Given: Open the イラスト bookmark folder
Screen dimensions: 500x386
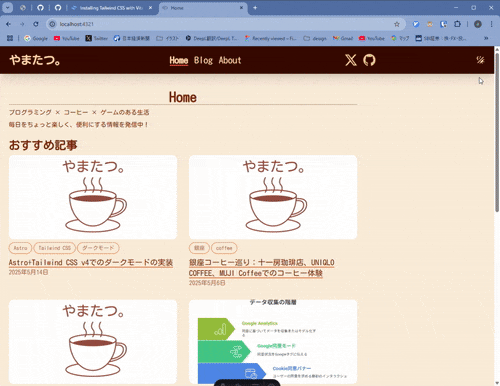Looking at the screenshot, I should (x=168, y=38).
